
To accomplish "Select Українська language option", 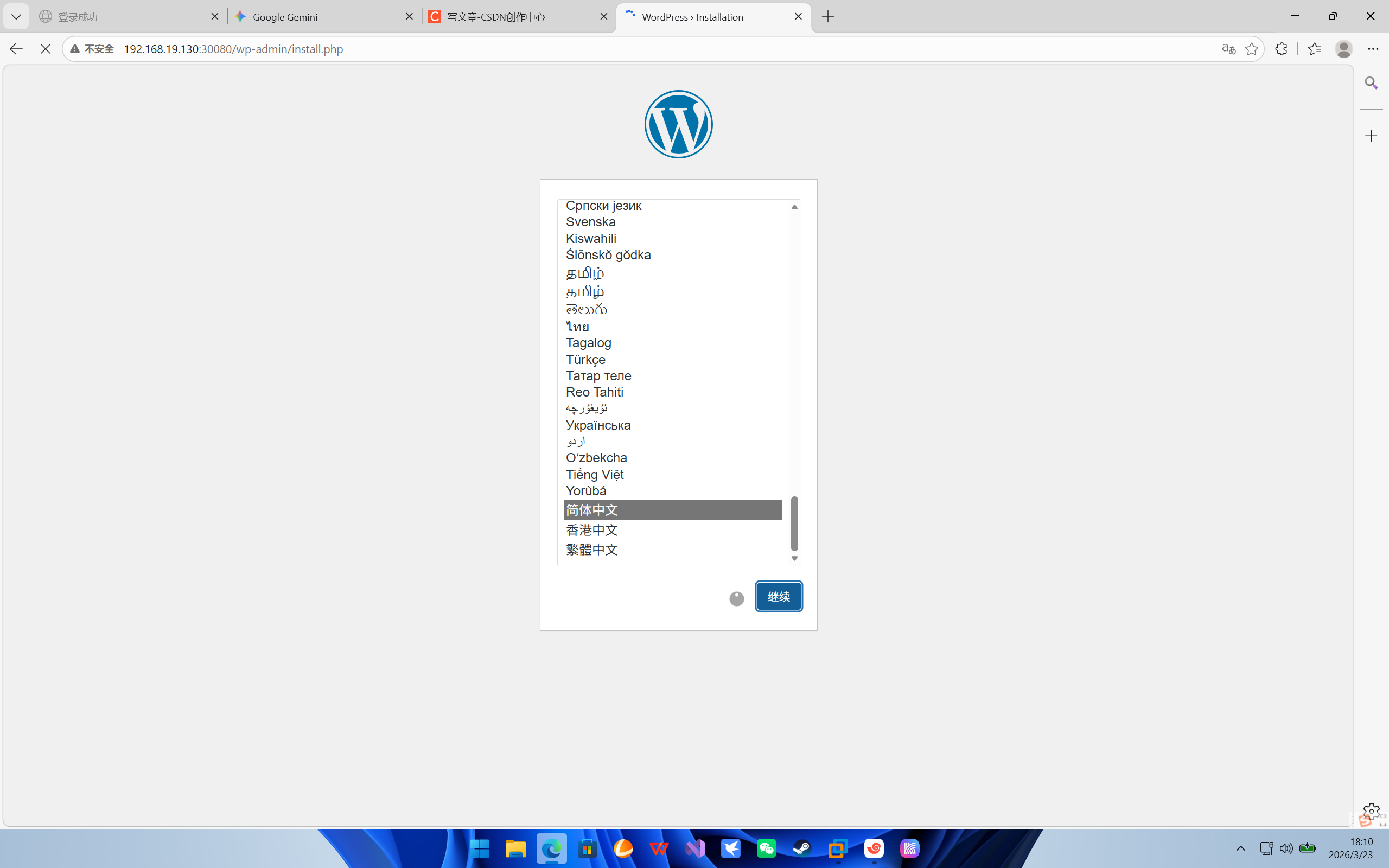I will click(x=673, y=425).
